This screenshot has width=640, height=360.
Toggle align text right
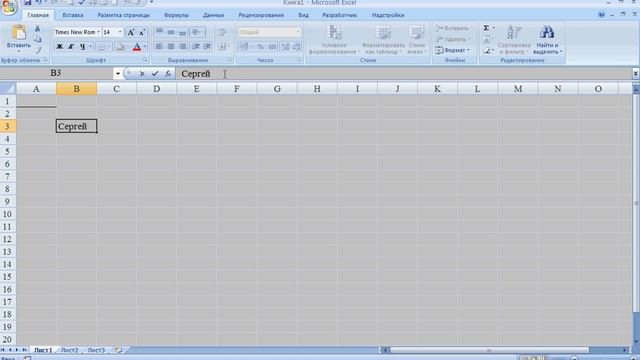[x=182, y=47]
